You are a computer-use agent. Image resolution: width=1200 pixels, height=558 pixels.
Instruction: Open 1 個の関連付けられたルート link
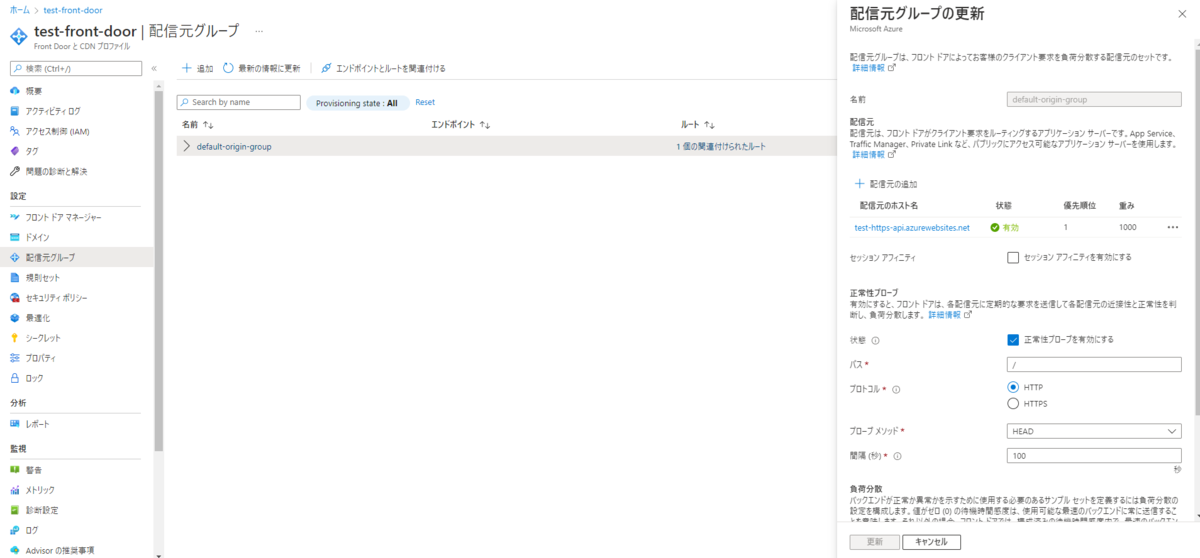(721, 146)
